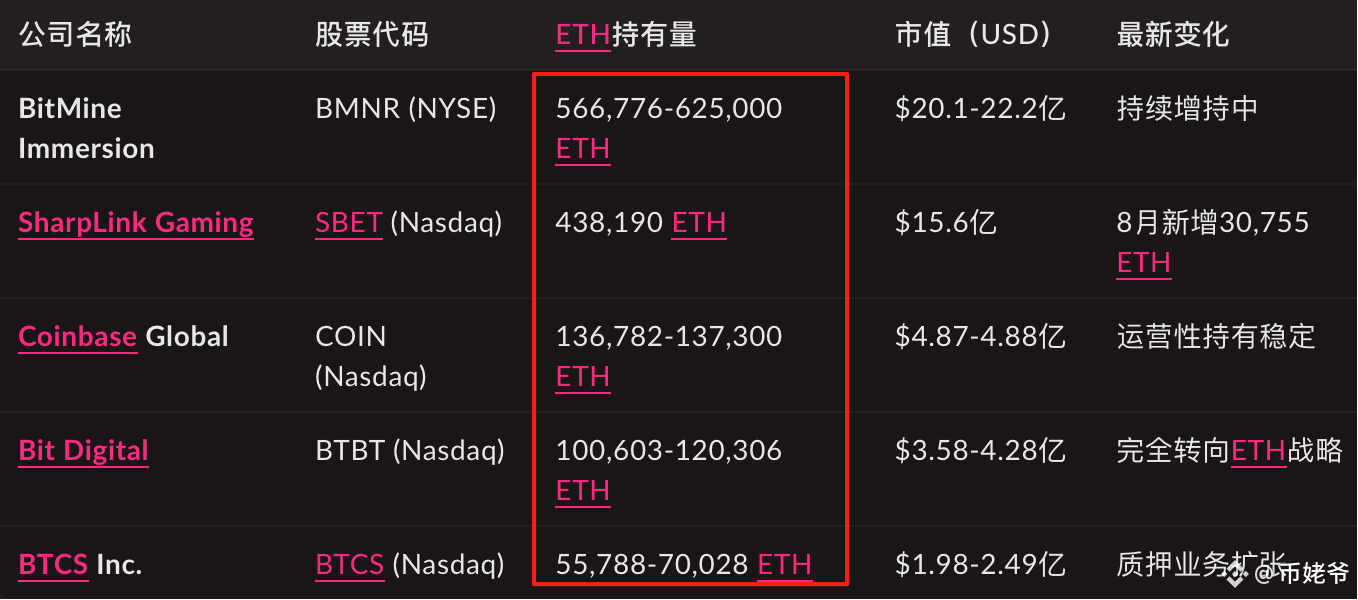This screenshot has width=1358, height=600.
Task: Select the 股票代码 column header
Action: (x=371, y=36)
